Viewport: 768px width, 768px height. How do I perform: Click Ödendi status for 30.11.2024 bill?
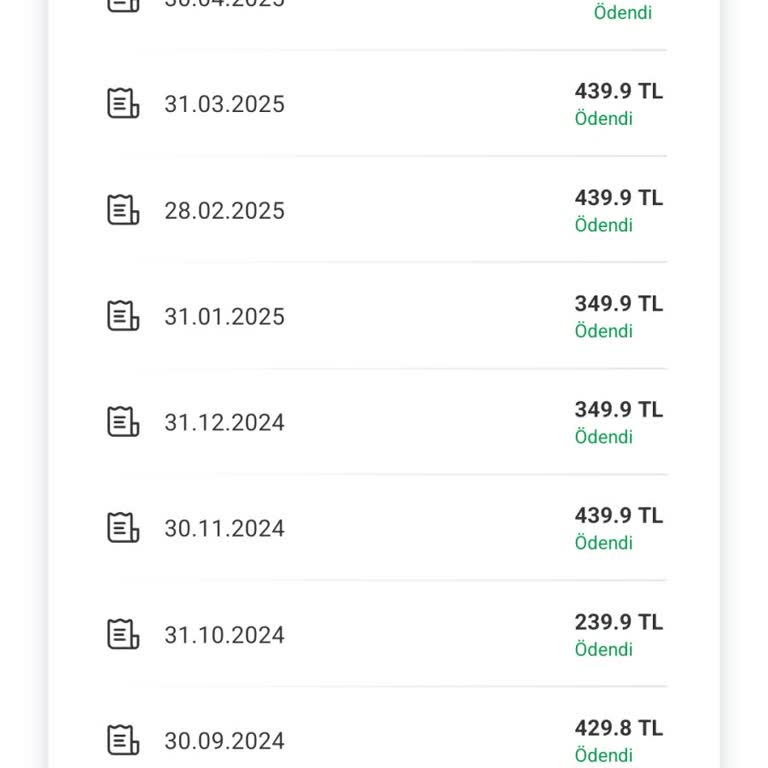[603, 543]
